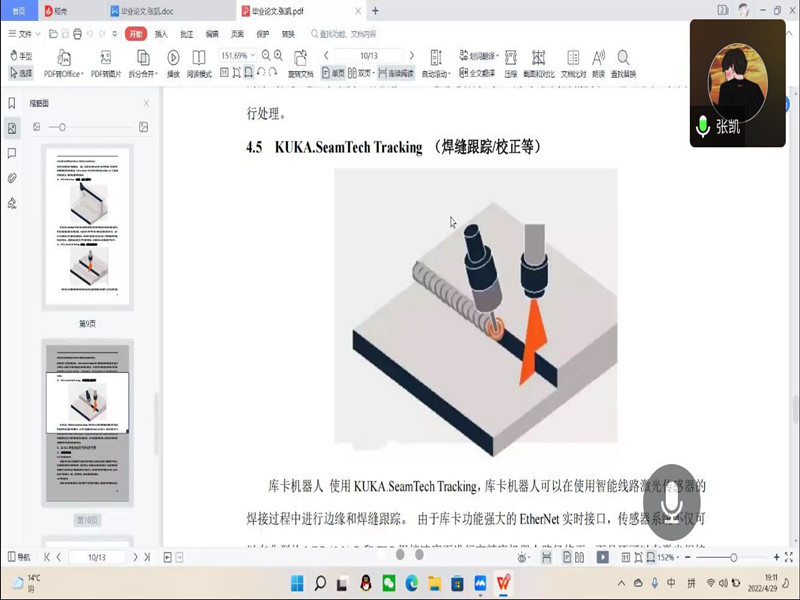Click the thumbnail size slider in sidebar

pos(63,127)
